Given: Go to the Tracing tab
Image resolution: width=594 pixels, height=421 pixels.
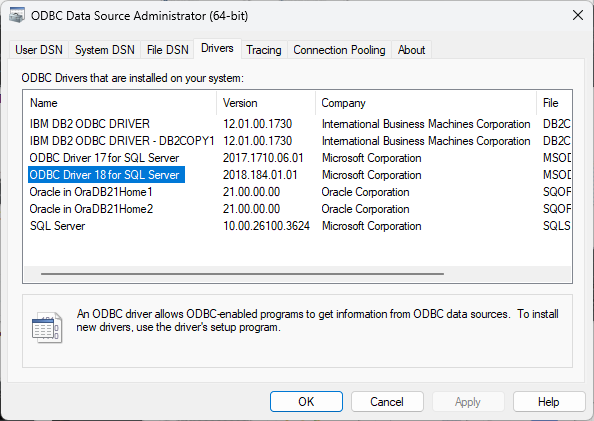Looking at the screenshot, I should tap(264, 50).
